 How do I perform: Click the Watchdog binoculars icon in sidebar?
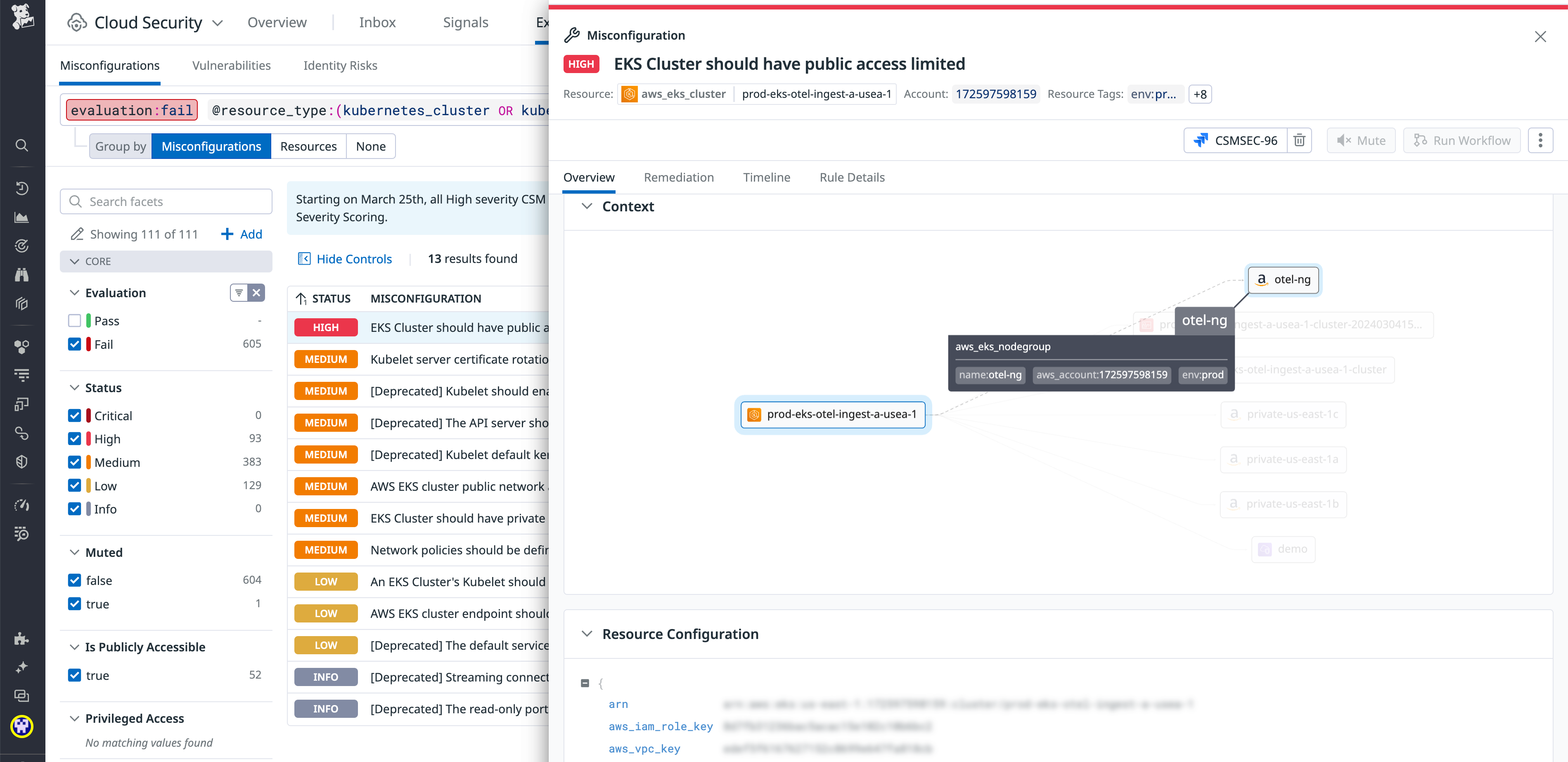click(22, 275)
